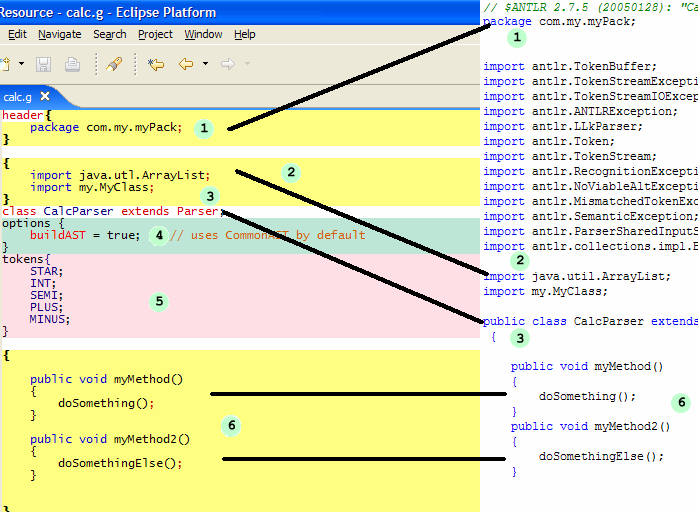
Task: Click the Print icon in toolbar
Action: coord(72,64)
